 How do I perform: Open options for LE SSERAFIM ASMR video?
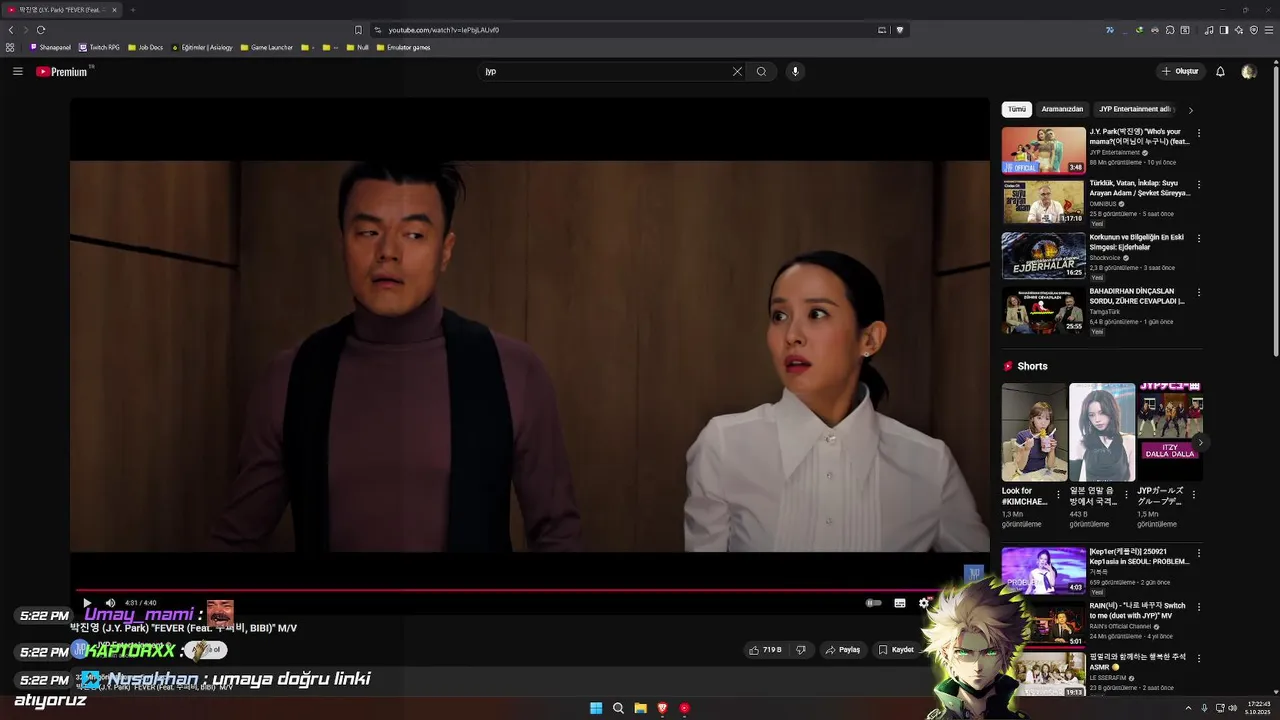click(x=1199, y=659)
